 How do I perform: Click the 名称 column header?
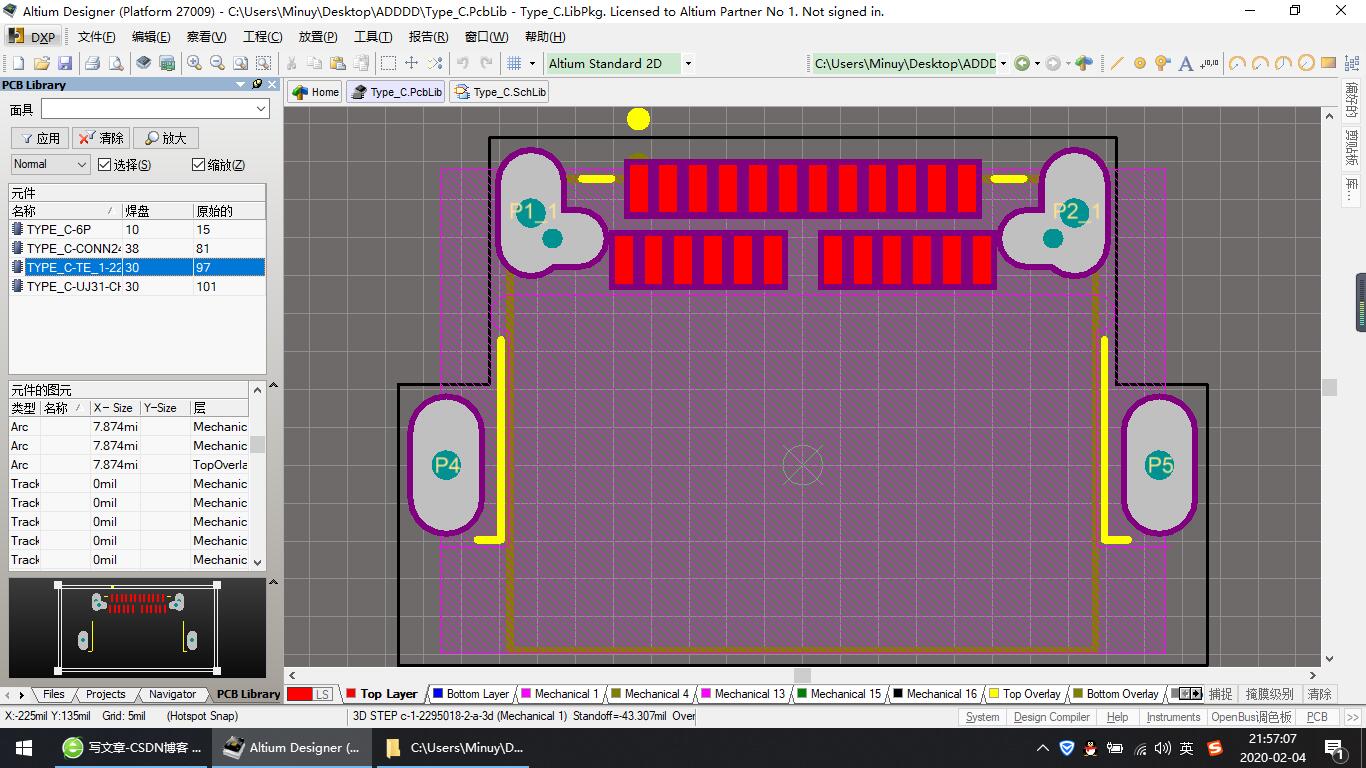click(65, 211)
